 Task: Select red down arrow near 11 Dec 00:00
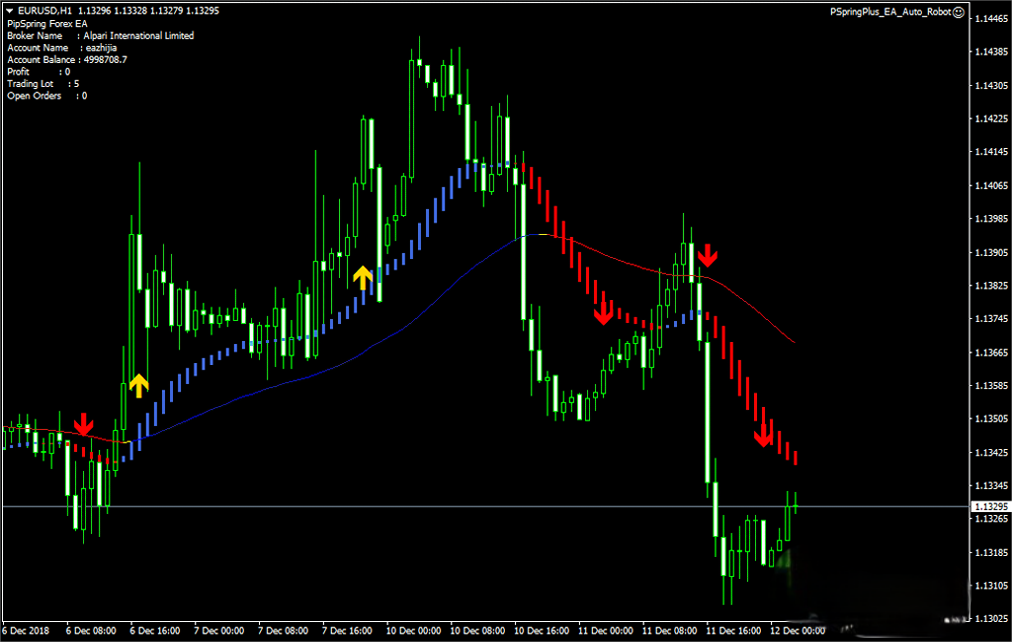[x=603, y=313]
